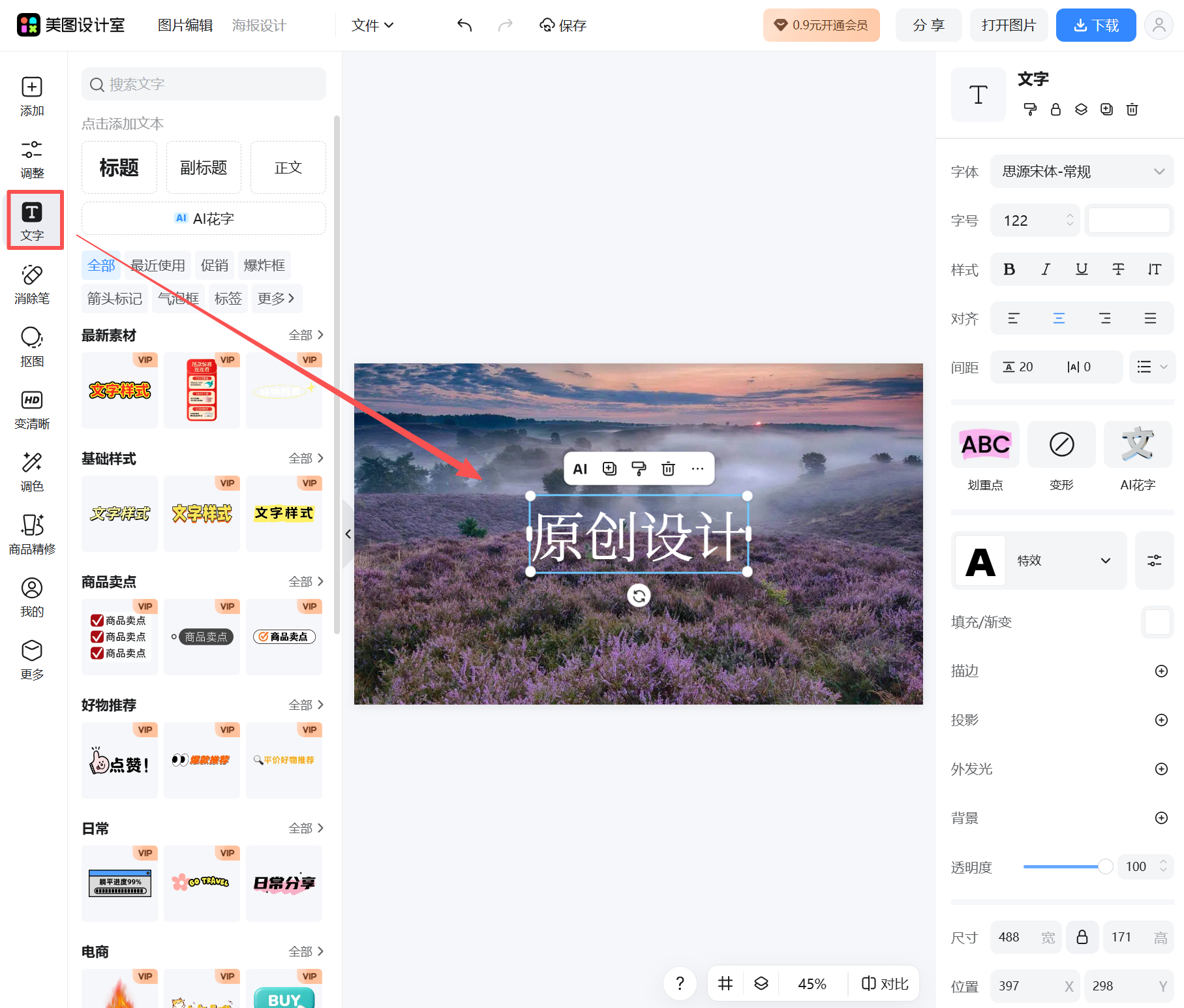Viewport: 1184px width, 1008px height.
Task: Select the 促销 category filter
Action: point(215,265)
